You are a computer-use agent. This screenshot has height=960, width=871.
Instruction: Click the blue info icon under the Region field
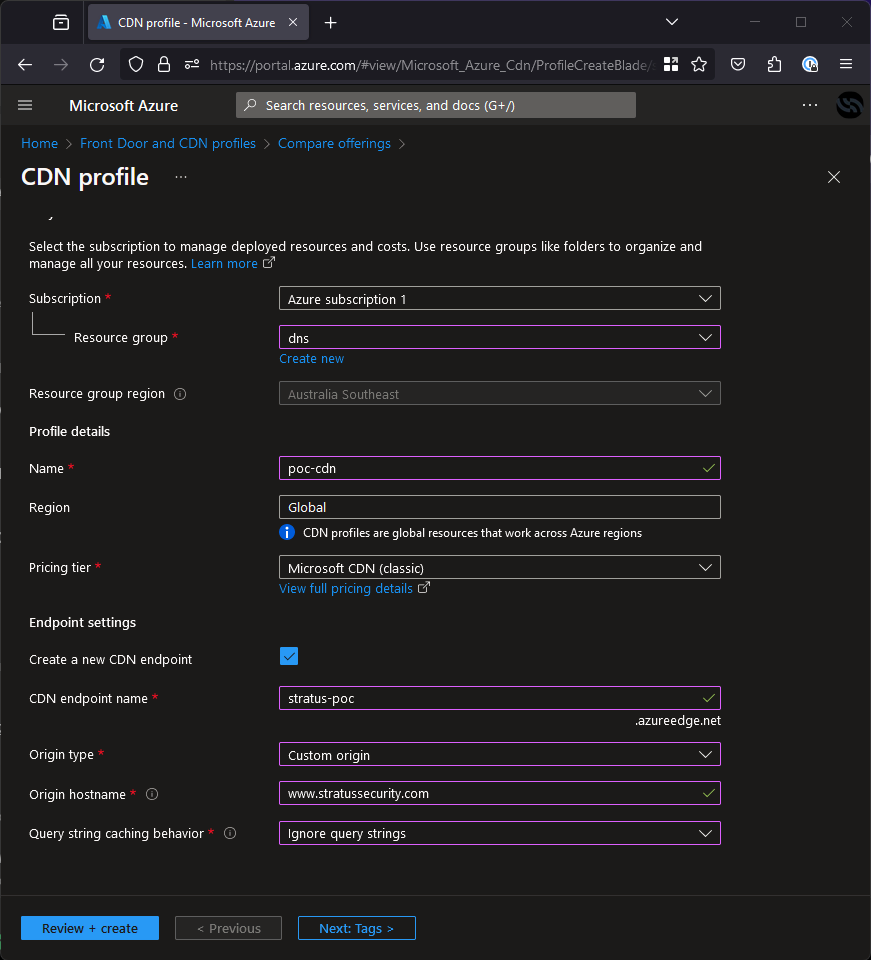(286, 532)
